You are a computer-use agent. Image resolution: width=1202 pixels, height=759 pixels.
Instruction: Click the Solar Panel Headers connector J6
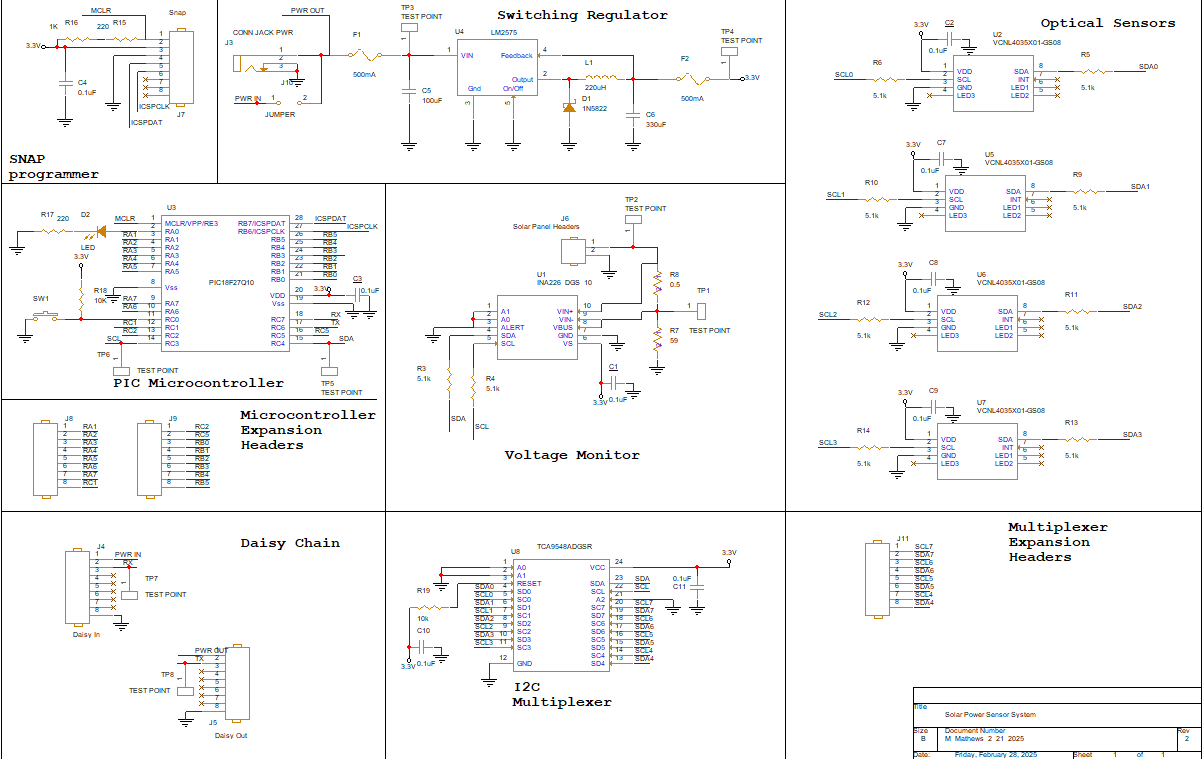tap(573, 250)
